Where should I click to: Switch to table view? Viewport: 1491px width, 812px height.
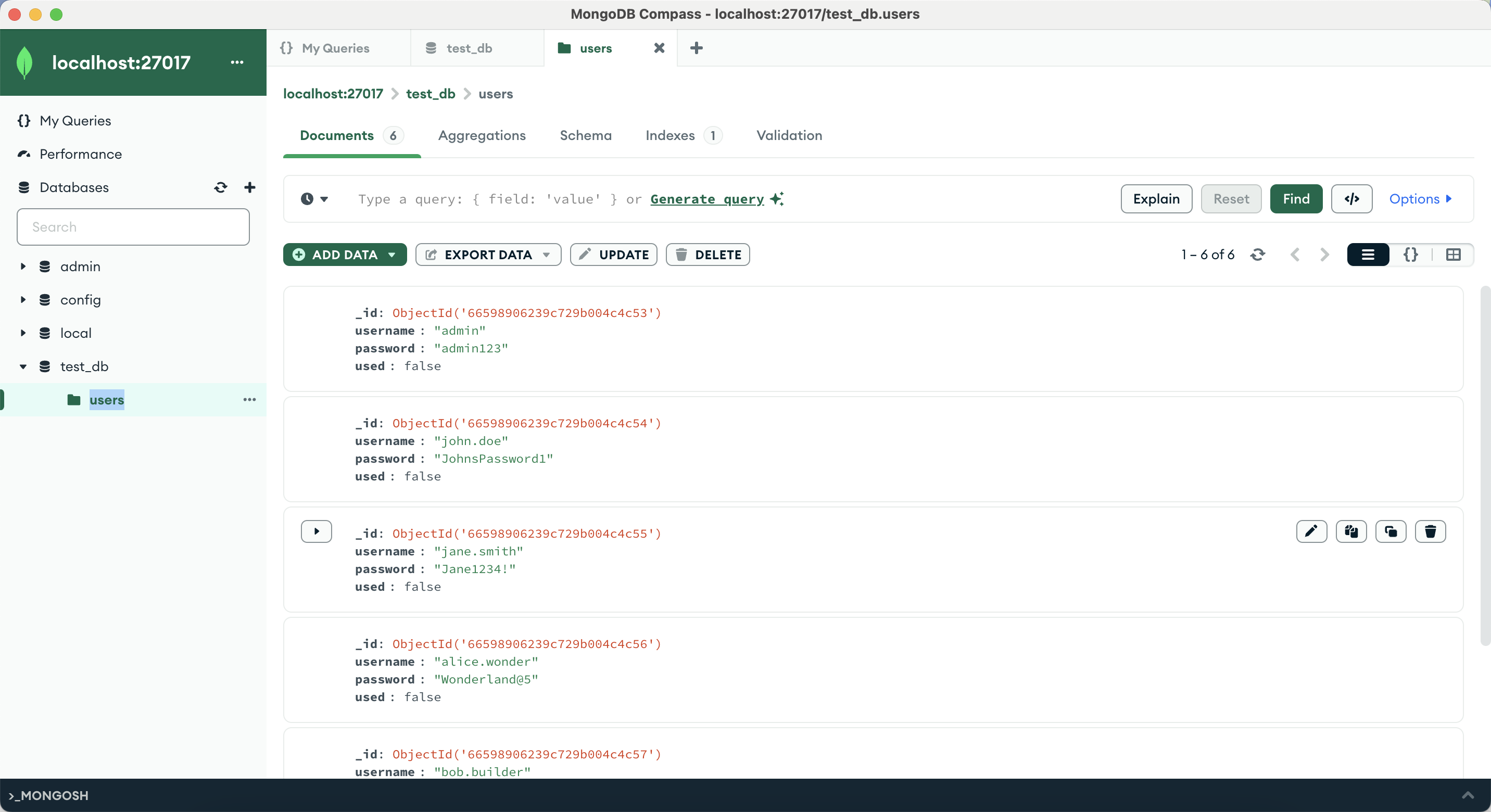pyautogui.click(x=1453, y=255)
